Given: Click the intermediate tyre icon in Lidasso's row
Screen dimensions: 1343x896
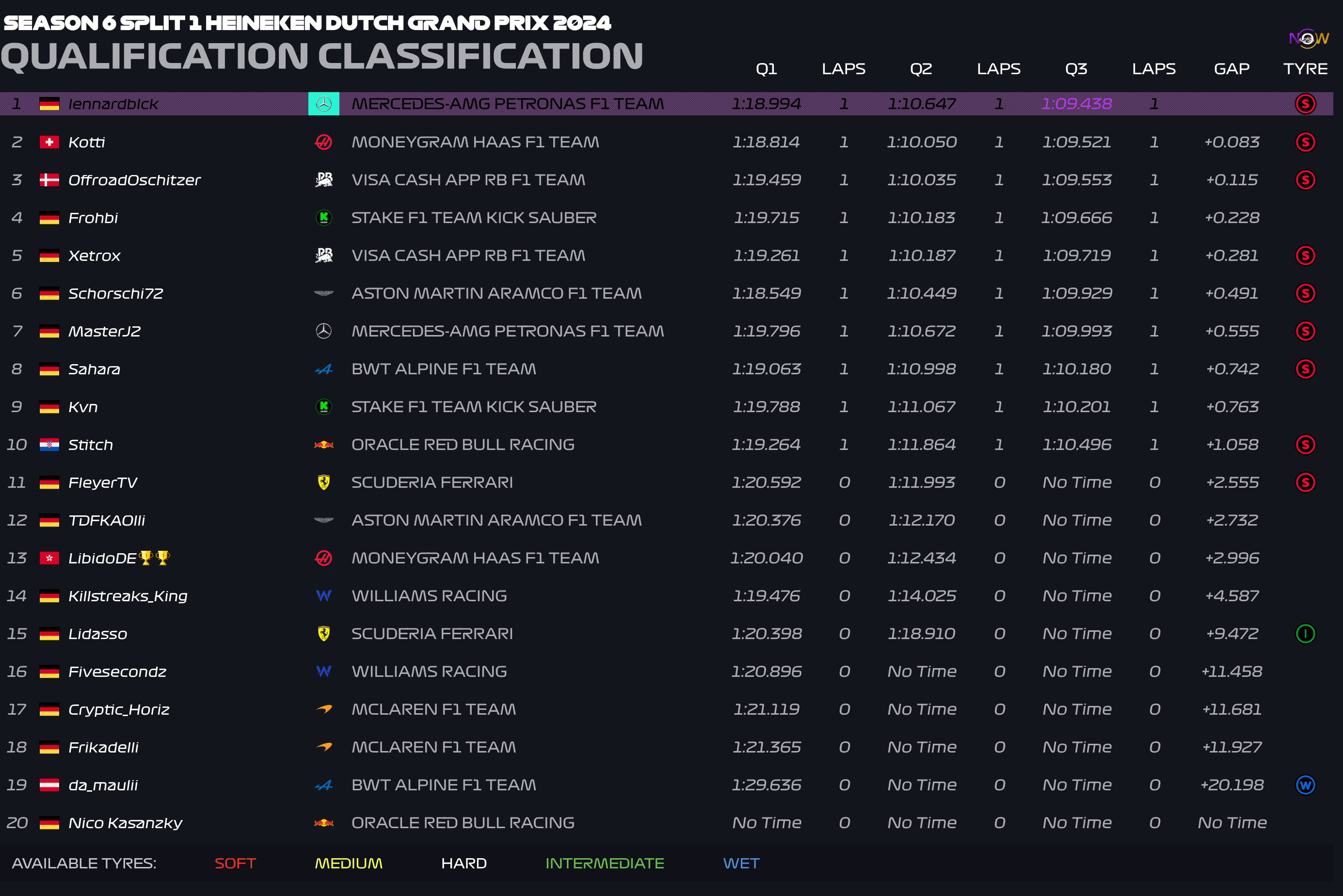Looking at the screenshot, I should (1305, 633).
